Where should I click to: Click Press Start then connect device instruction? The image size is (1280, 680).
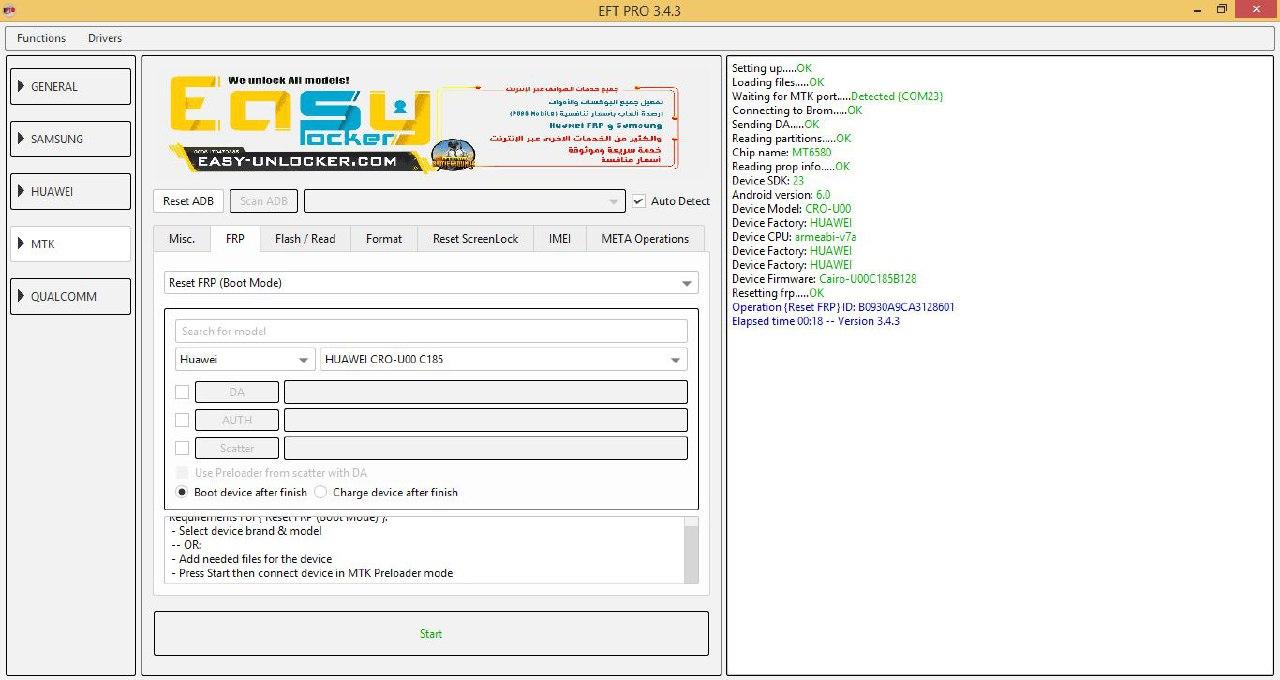312,574
